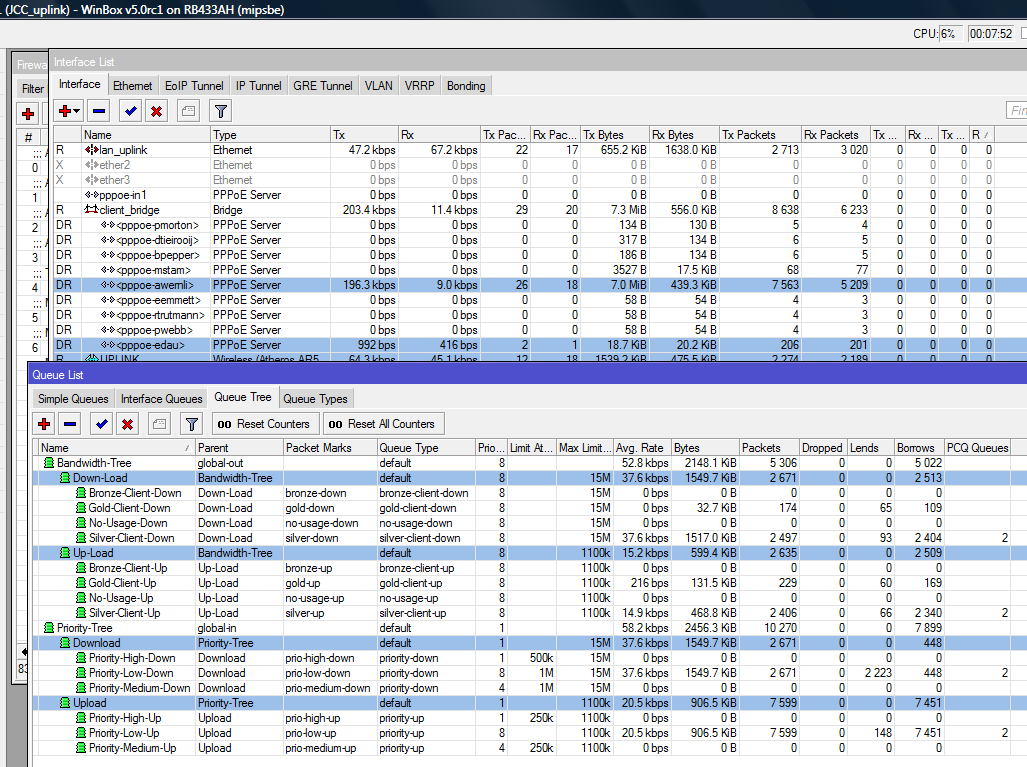Click the comment button in Queue List toolbar
Viewport: 1027px width, 767px height.
pyautogui.click(x=159, y=424)
